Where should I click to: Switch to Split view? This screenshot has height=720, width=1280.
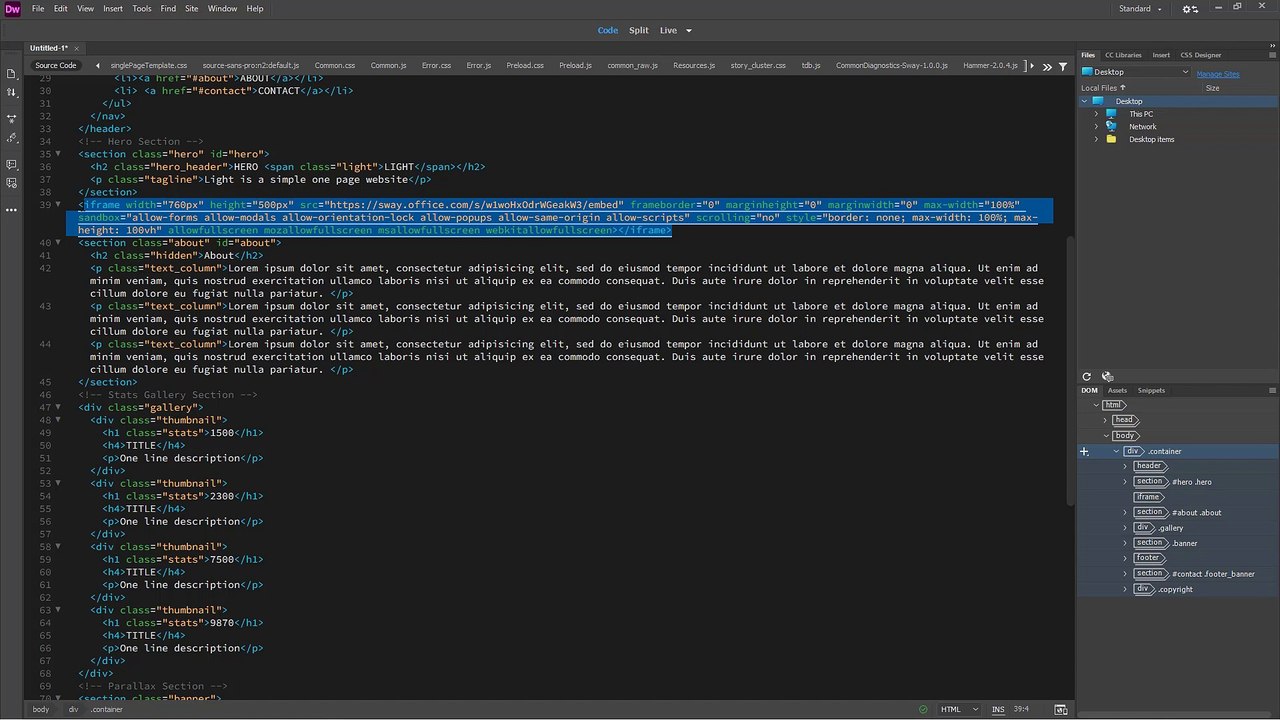pos(638,31)
